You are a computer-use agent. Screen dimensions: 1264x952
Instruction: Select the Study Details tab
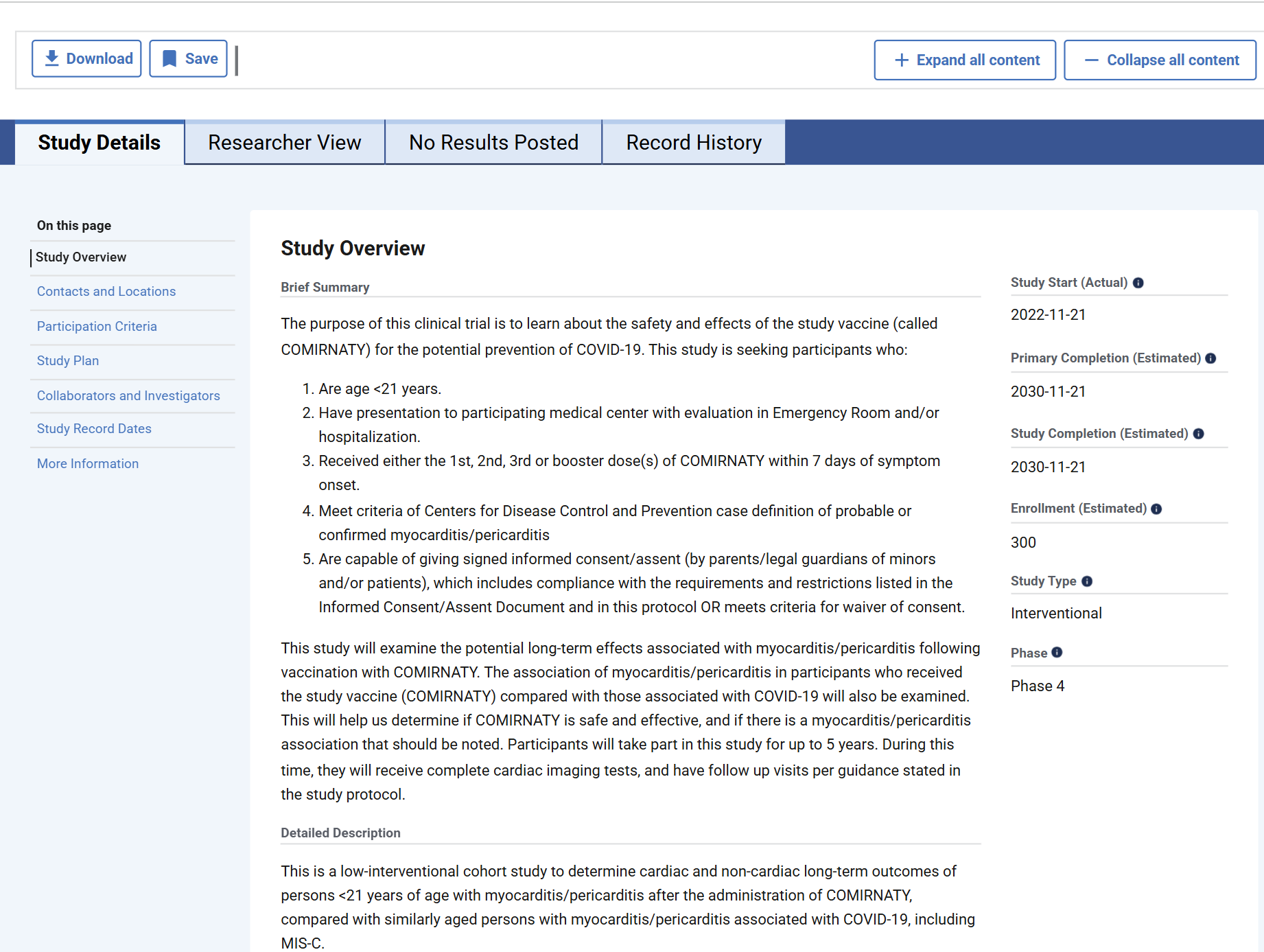point(100,142)
